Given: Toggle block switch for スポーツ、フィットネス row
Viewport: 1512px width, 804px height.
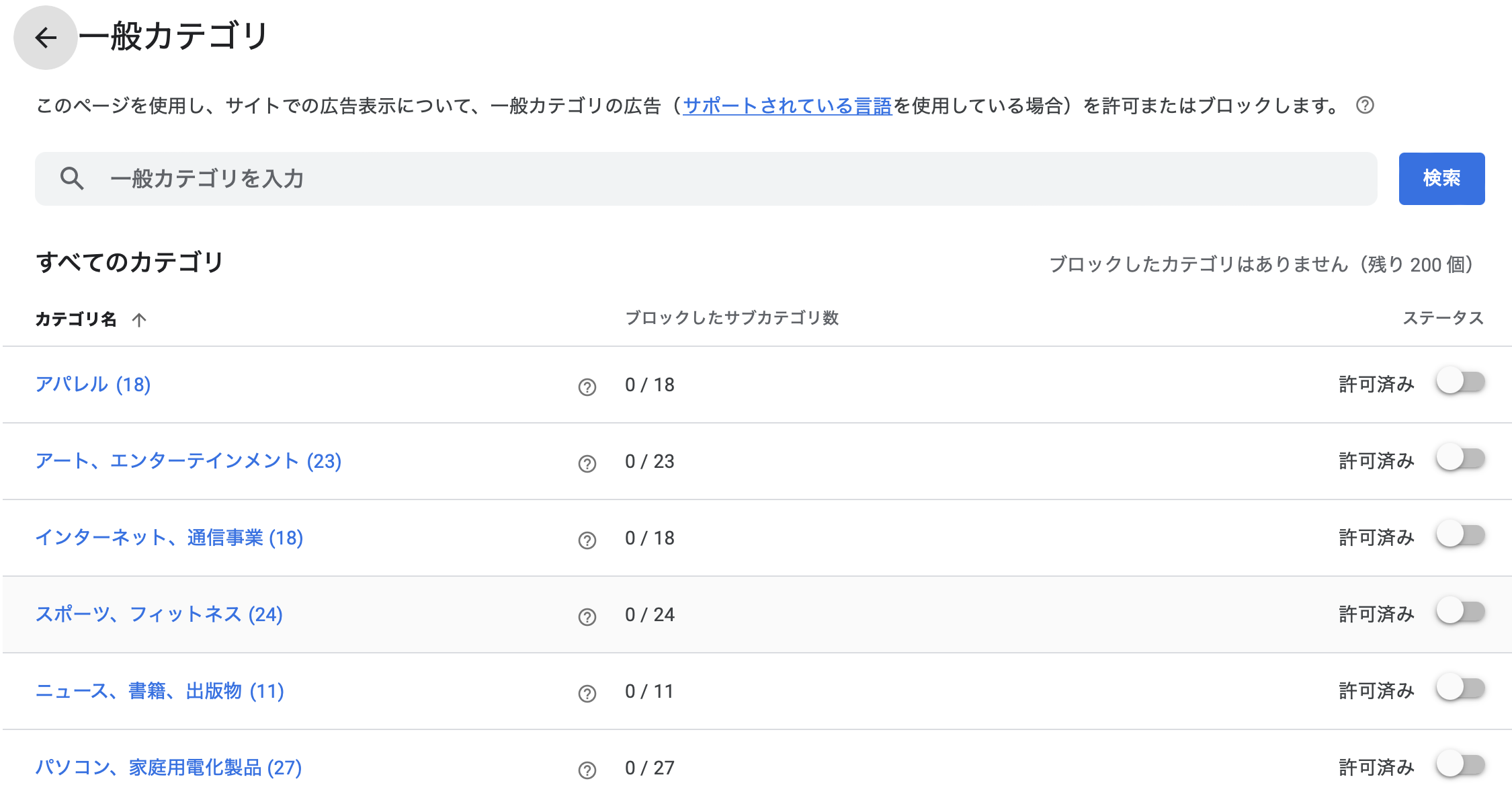Looking at the screenshot, I should 1461,612.
